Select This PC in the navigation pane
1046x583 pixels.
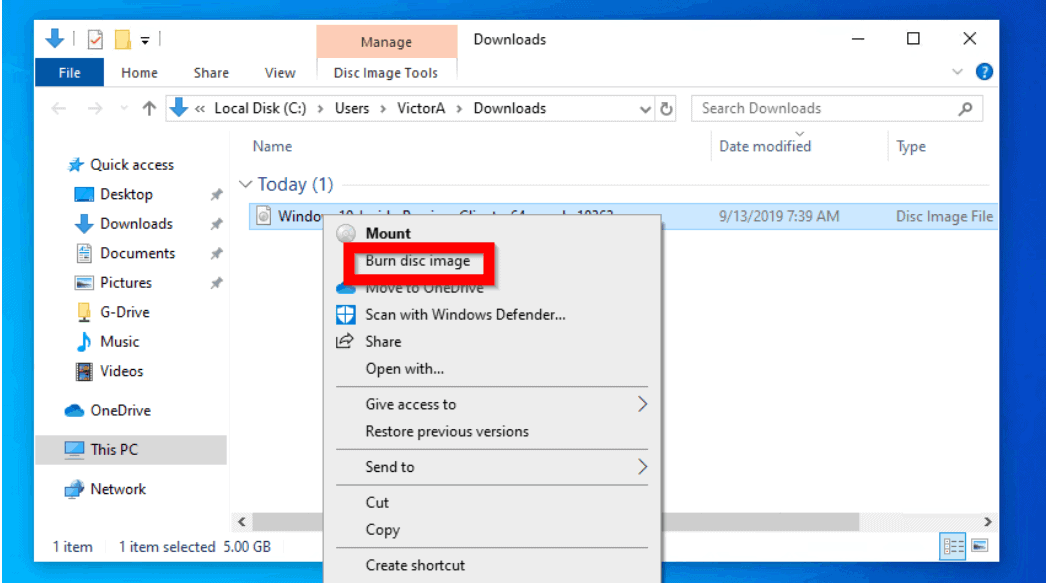(131, 450)
